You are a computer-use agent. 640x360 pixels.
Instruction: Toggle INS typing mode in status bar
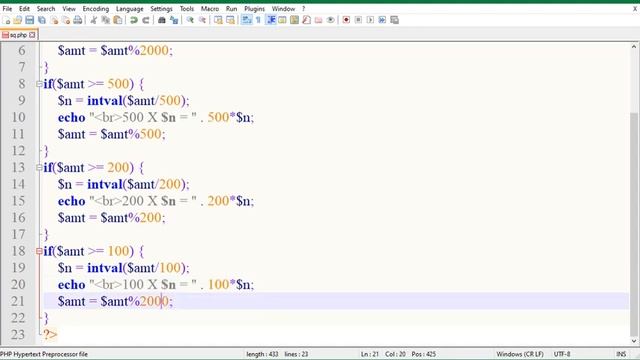[621, 354]
